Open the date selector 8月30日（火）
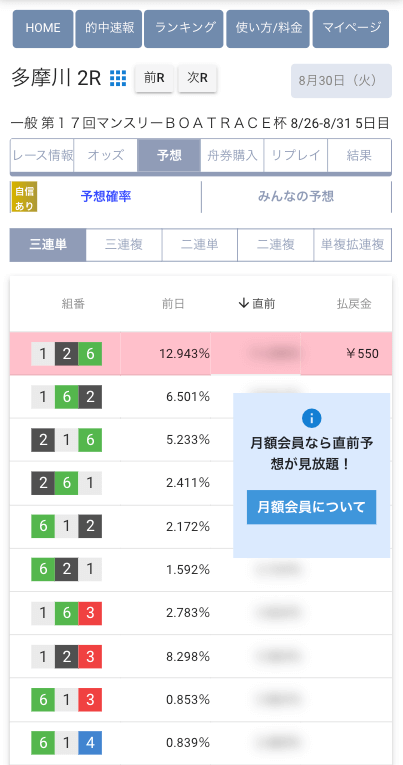The width and height of the screenshot is (403, 765). [x=341, y=81]
